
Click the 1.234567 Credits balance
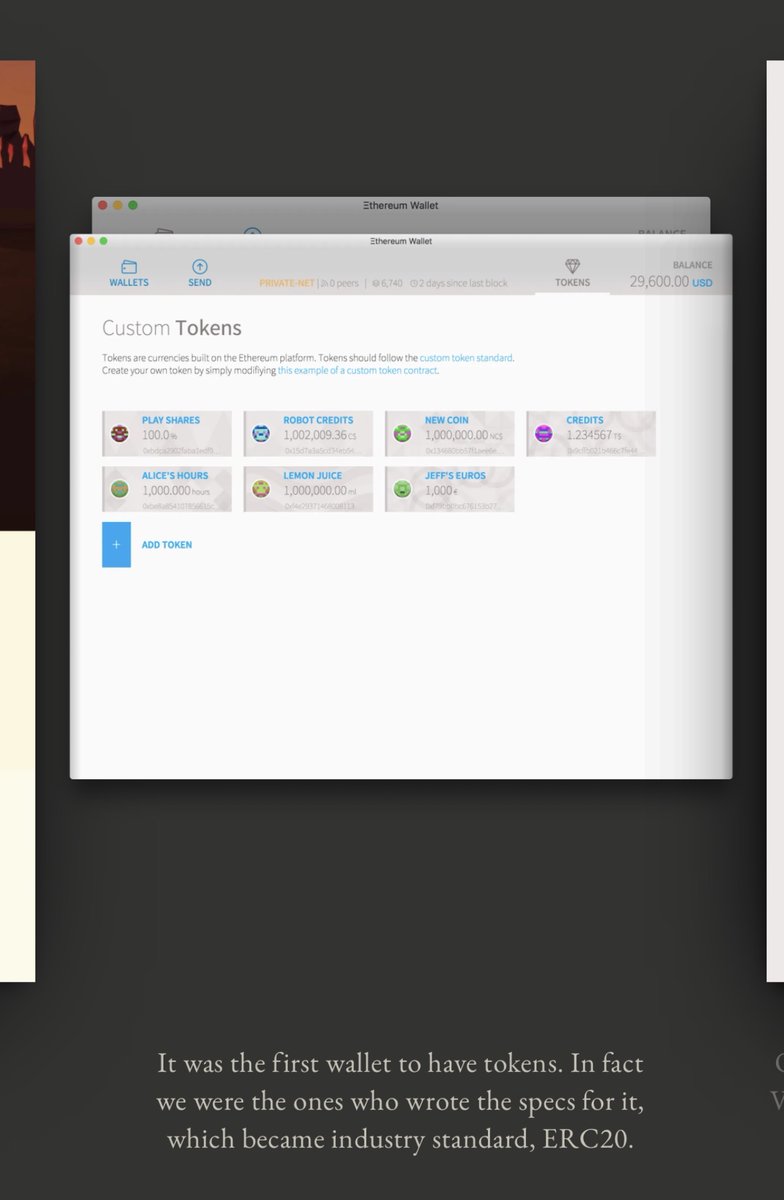click(594, 435)
